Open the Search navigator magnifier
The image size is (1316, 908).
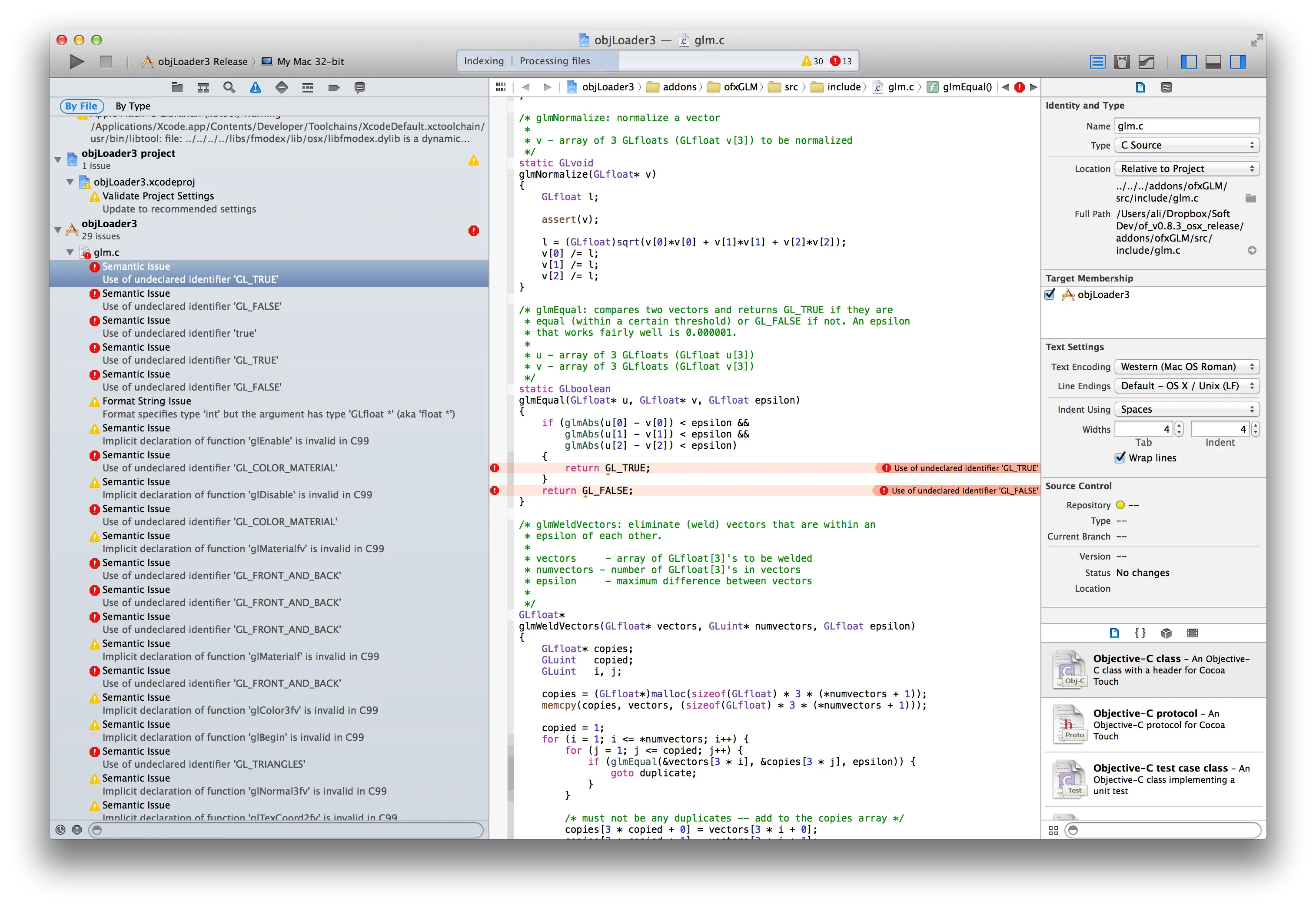click(229, 87)
